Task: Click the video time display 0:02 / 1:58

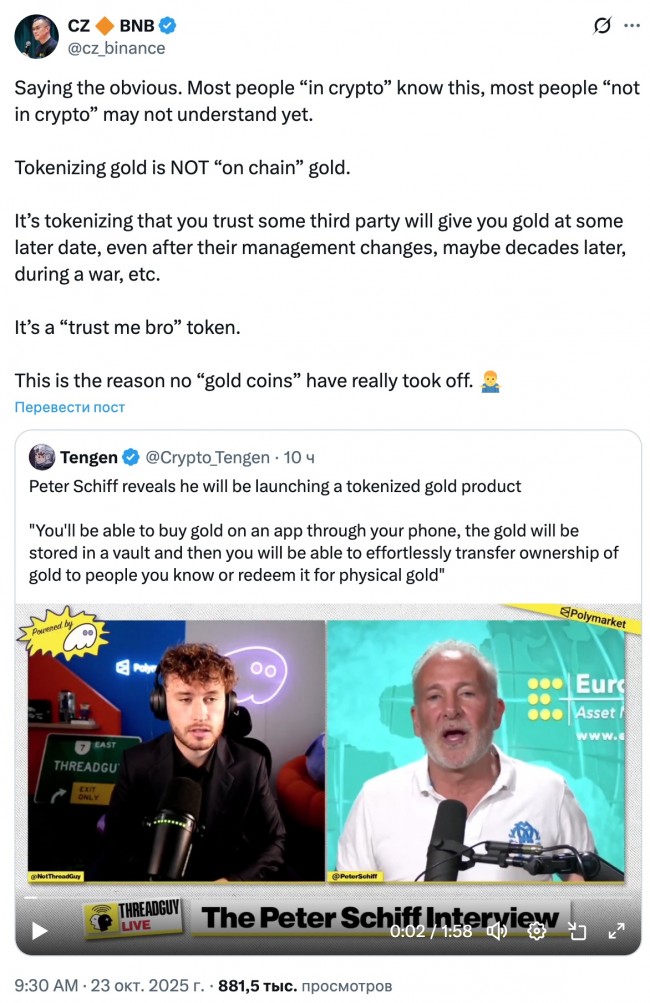Action: click(431, 931)
